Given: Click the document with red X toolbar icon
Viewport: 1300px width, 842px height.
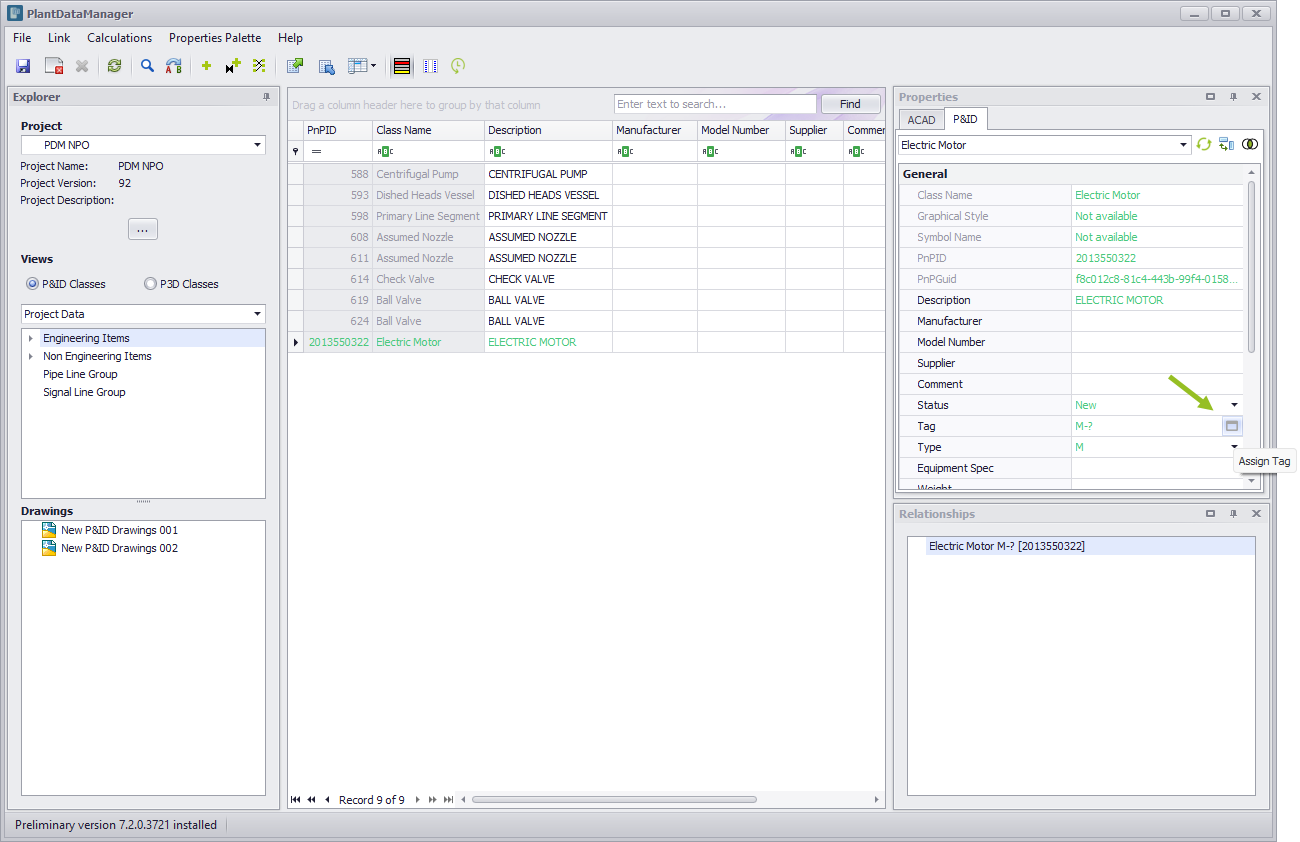Looking at the screenshot, I should click(x=54, y=66).
